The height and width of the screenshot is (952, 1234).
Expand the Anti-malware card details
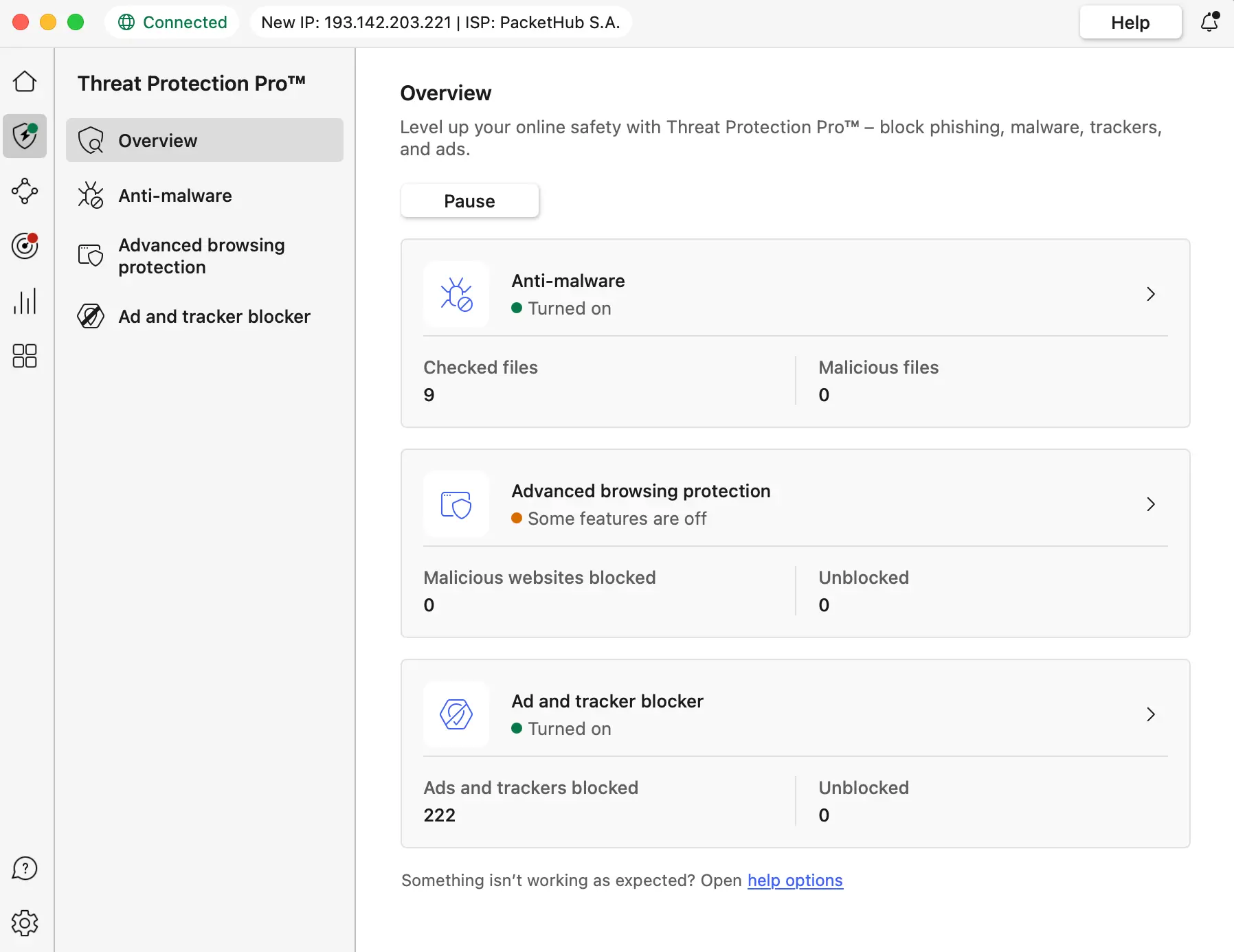(x=1151, y=294)
